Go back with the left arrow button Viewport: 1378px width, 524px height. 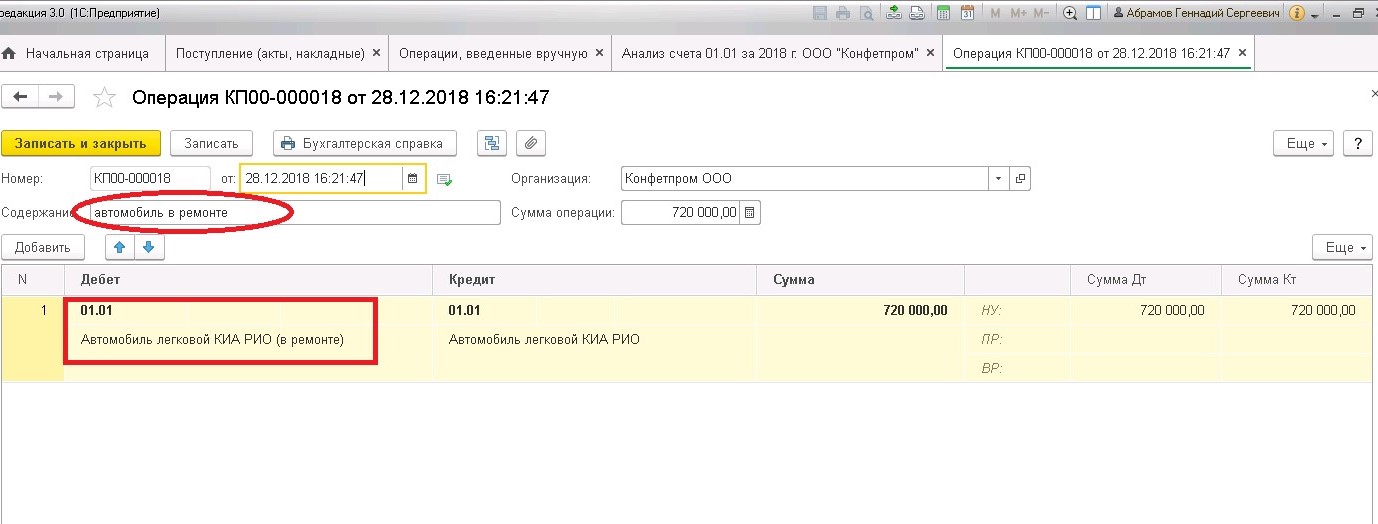tap(21, 96)
